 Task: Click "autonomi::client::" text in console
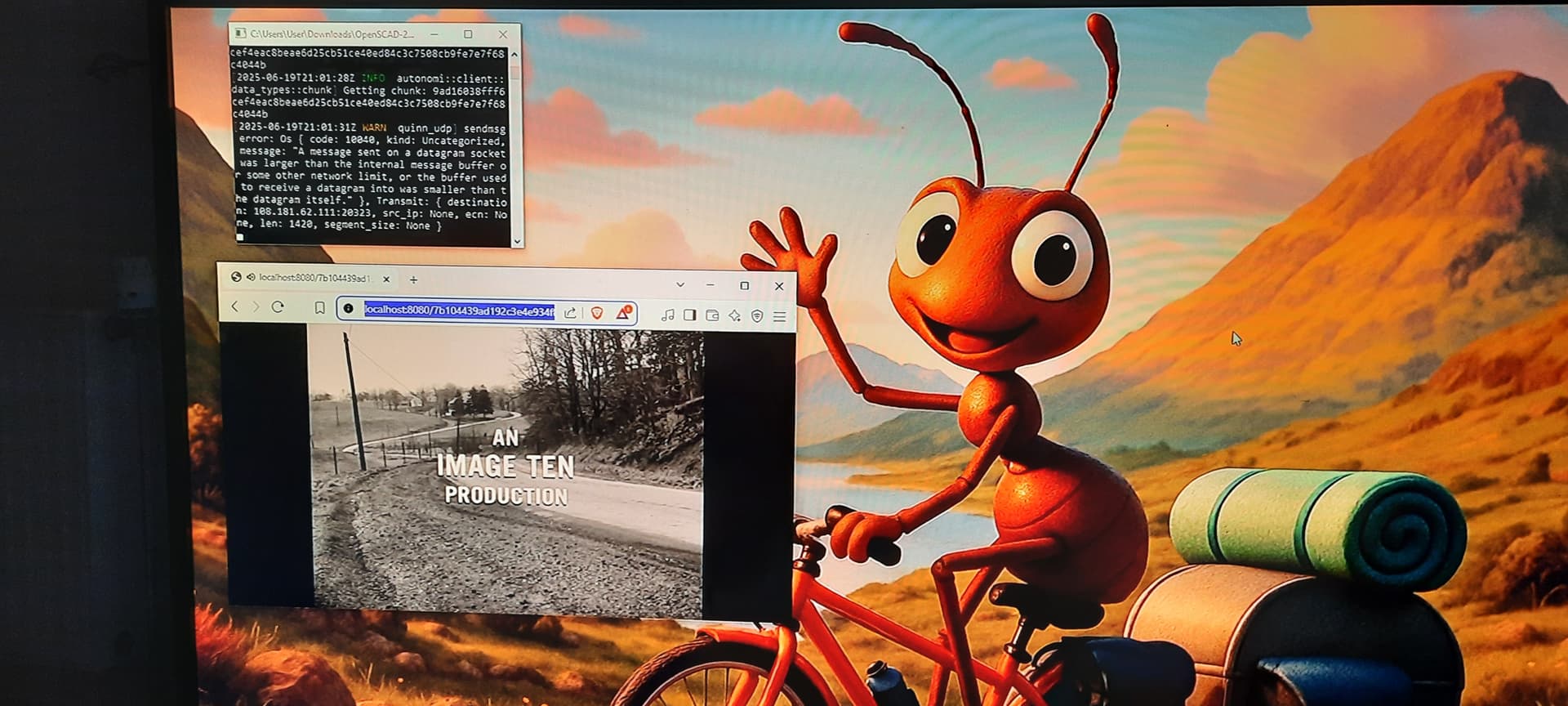451,79
